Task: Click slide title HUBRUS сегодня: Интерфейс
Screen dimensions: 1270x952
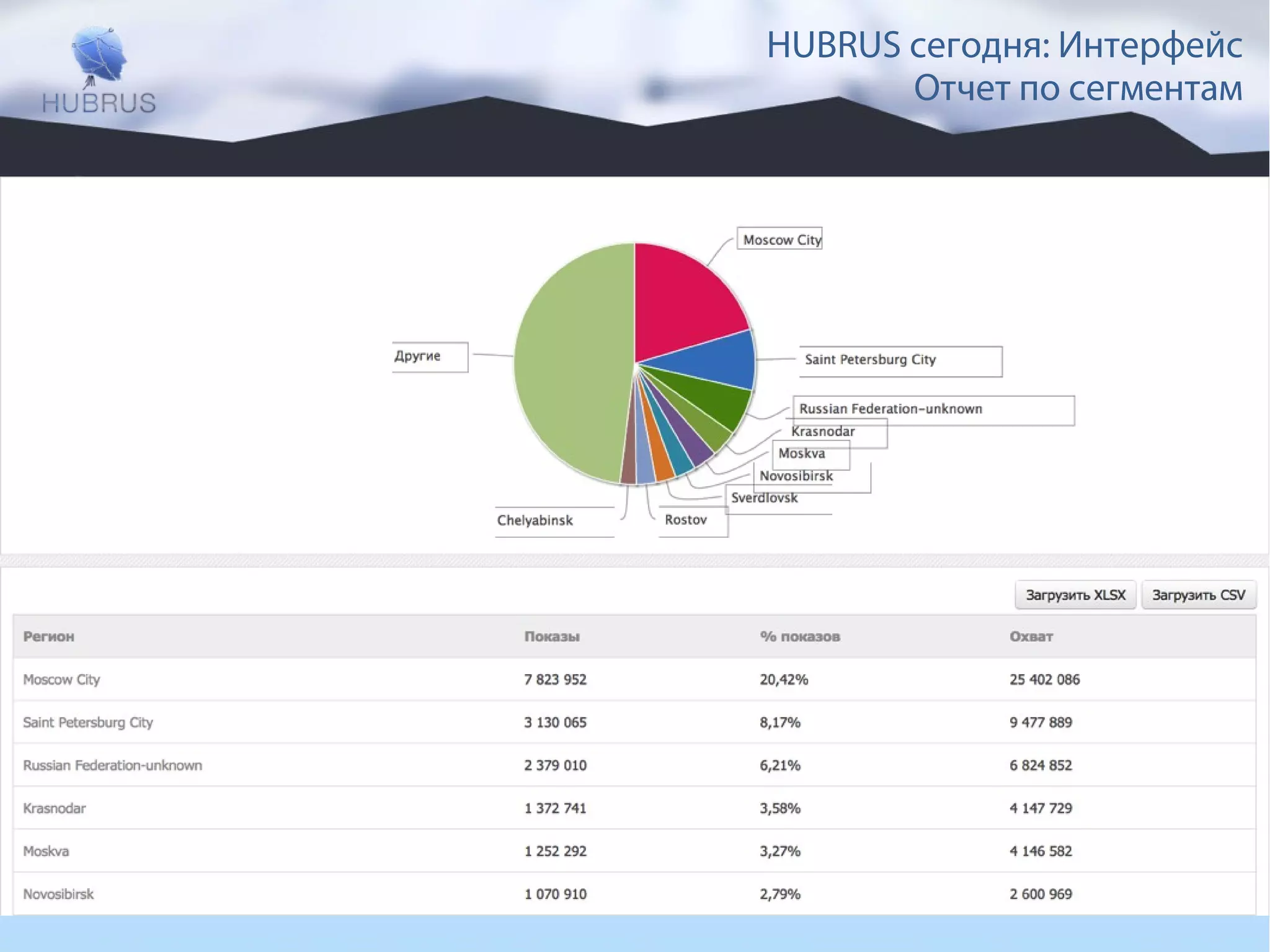Action: tap(1005, 45)
